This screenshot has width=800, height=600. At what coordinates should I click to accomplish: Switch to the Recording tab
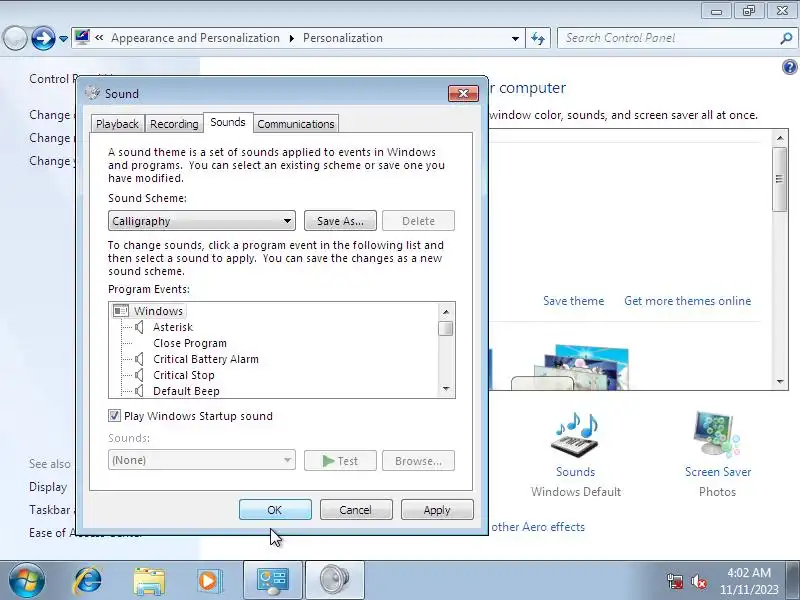coord(174,124)
